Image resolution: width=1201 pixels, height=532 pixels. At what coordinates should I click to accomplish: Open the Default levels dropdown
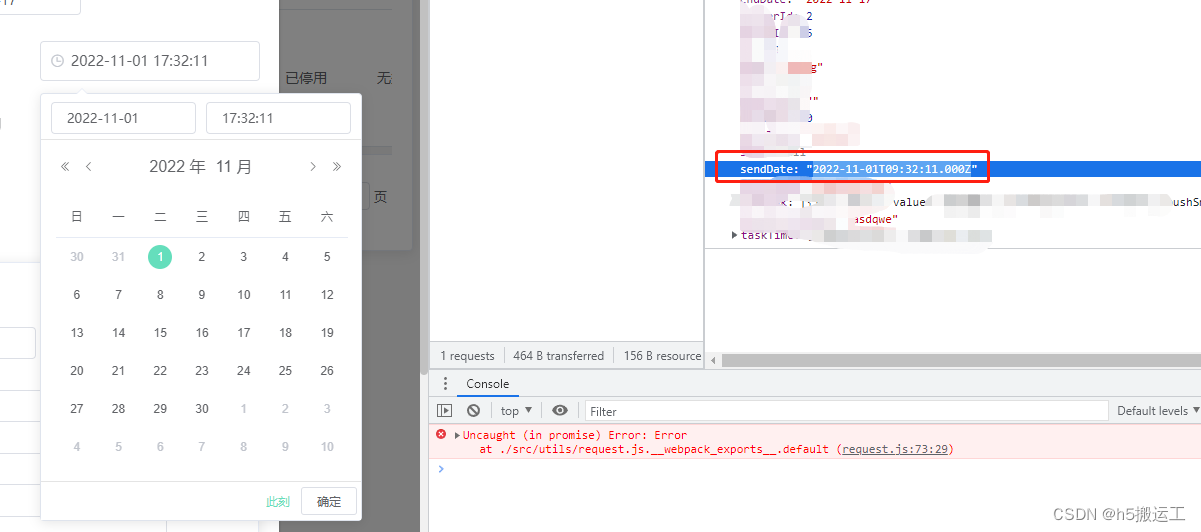tap(1158, 411)
